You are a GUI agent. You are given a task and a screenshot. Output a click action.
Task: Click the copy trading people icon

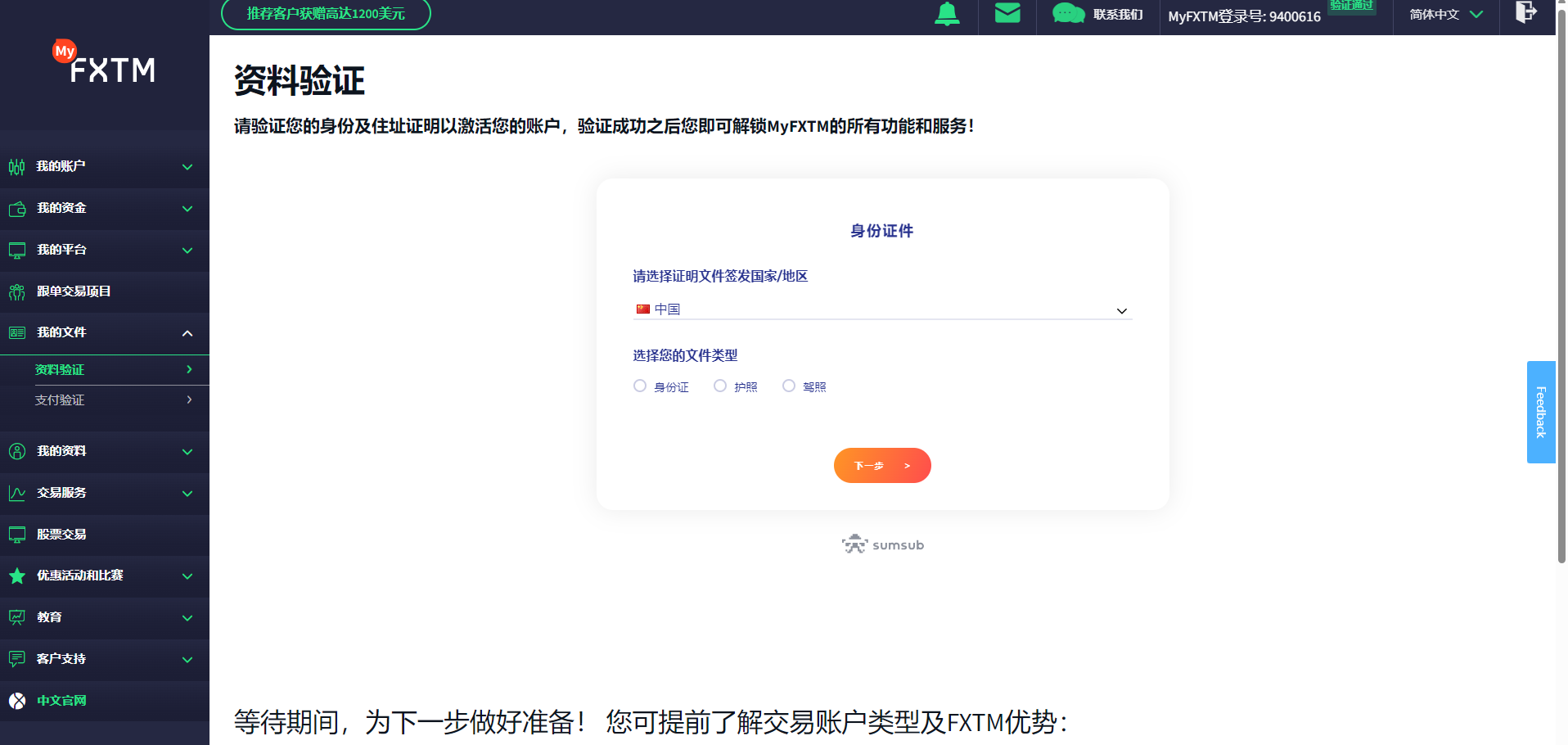(17, 292)
